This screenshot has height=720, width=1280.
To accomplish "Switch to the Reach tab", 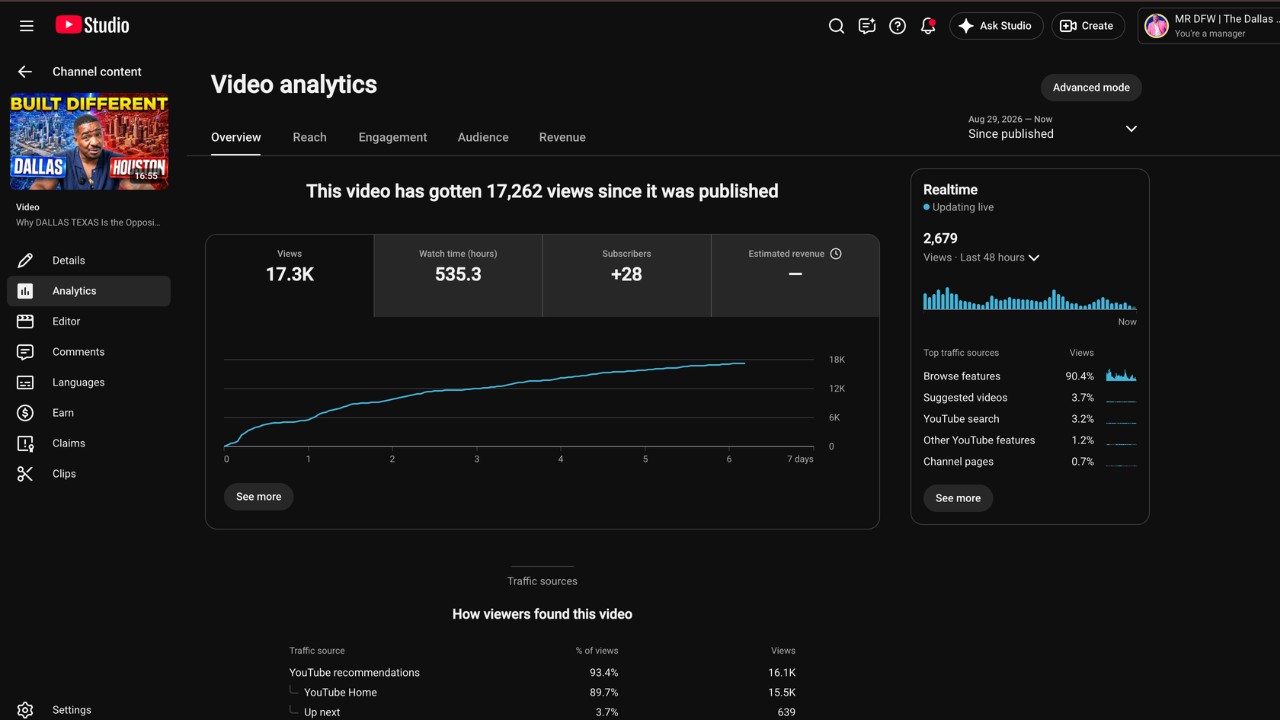I will 310,137.
